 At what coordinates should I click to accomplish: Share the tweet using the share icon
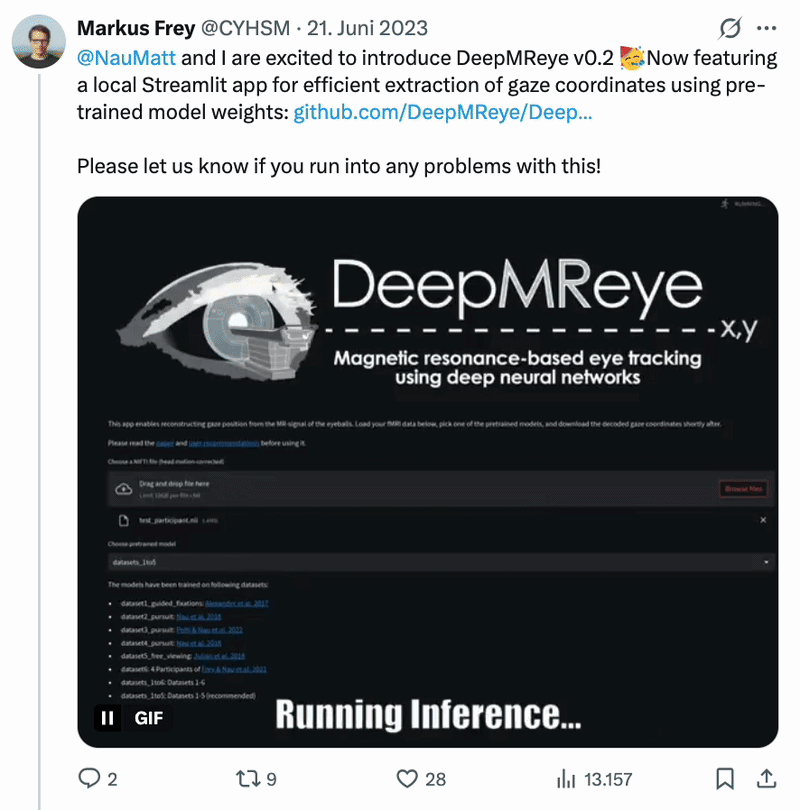pos(766,778)
